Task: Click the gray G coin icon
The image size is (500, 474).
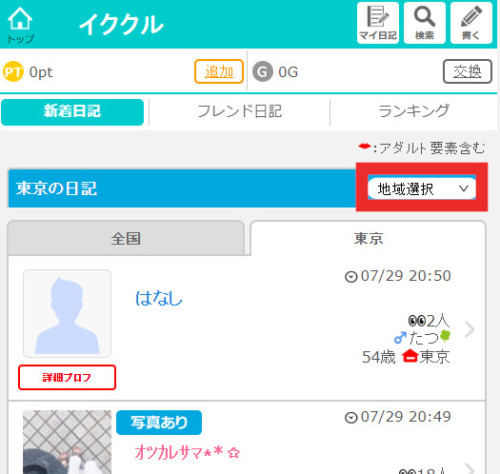Action: (x=263, y=71)
